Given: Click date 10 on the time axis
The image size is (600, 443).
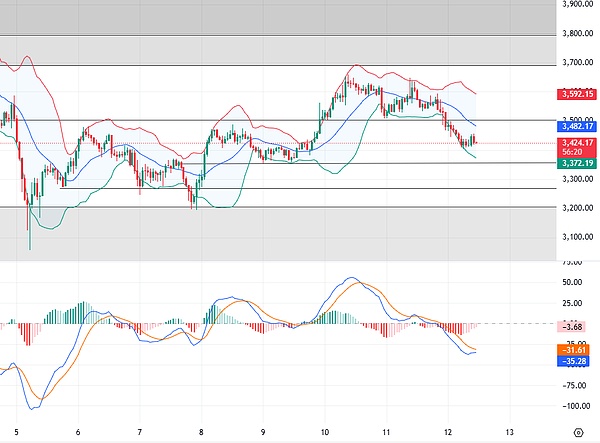Looking at the screenshot, I should [325, 432].
